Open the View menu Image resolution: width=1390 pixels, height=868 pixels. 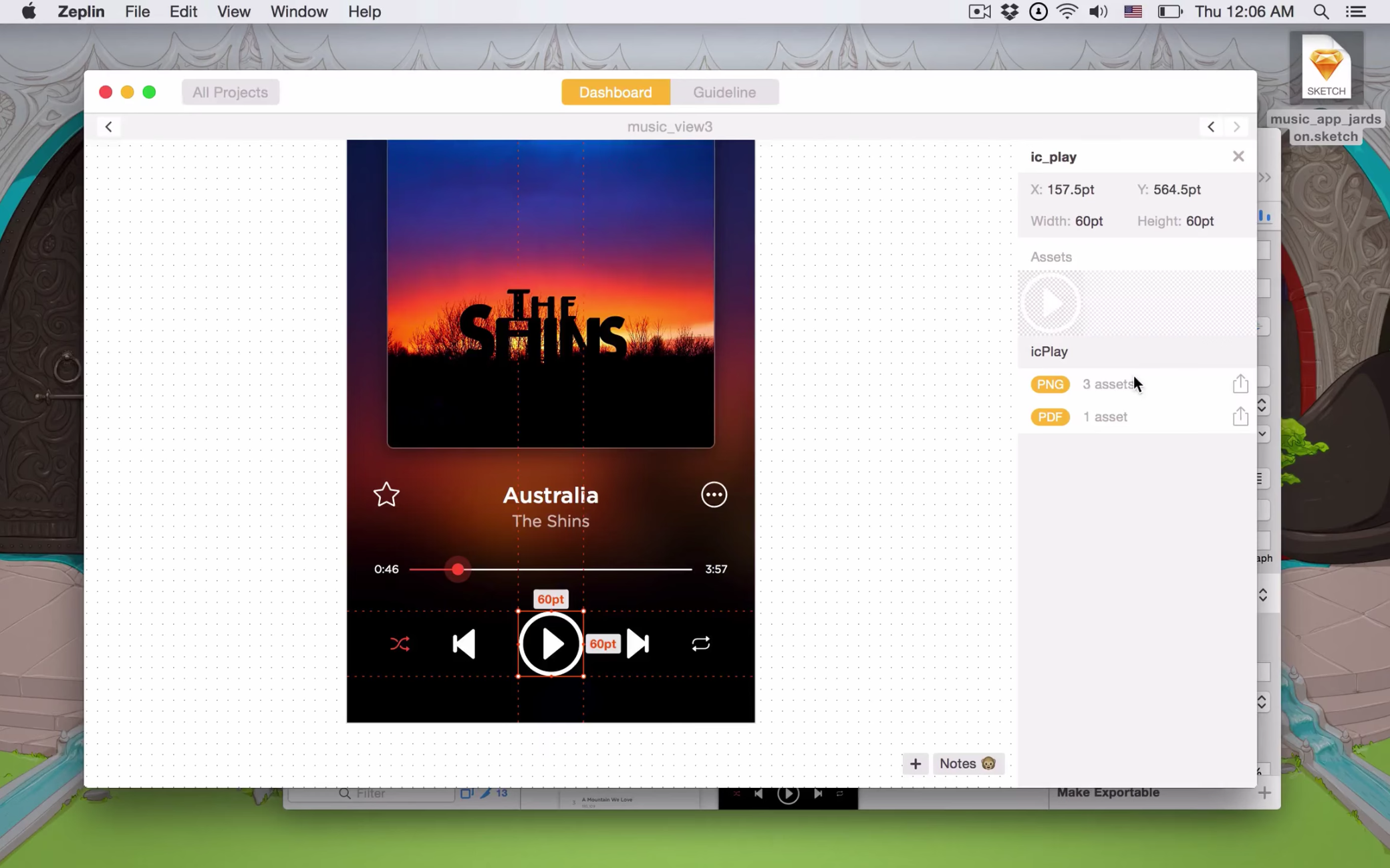point(233,11)
